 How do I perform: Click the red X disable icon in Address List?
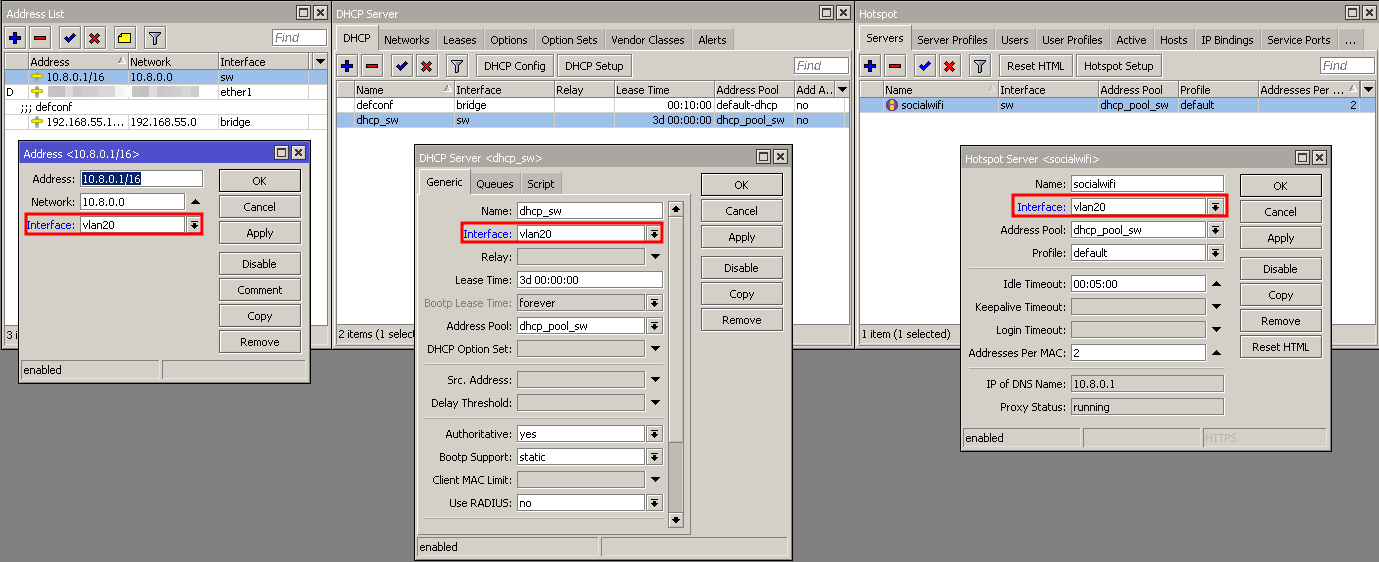[x=94, y=39]
